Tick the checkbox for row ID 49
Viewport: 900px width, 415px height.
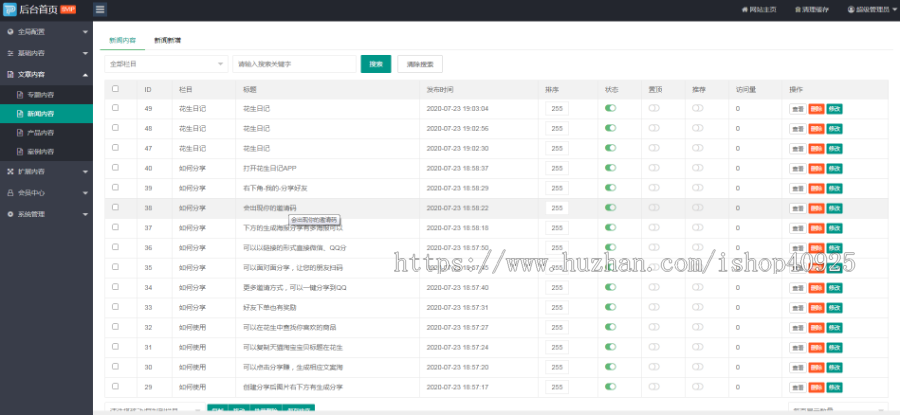click(116, 107)
